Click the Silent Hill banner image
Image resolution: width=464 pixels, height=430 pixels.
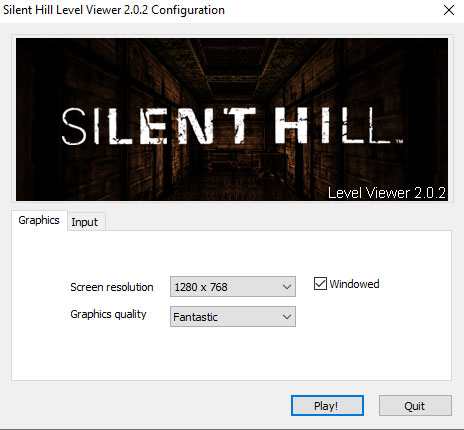(x=232, y=119)
